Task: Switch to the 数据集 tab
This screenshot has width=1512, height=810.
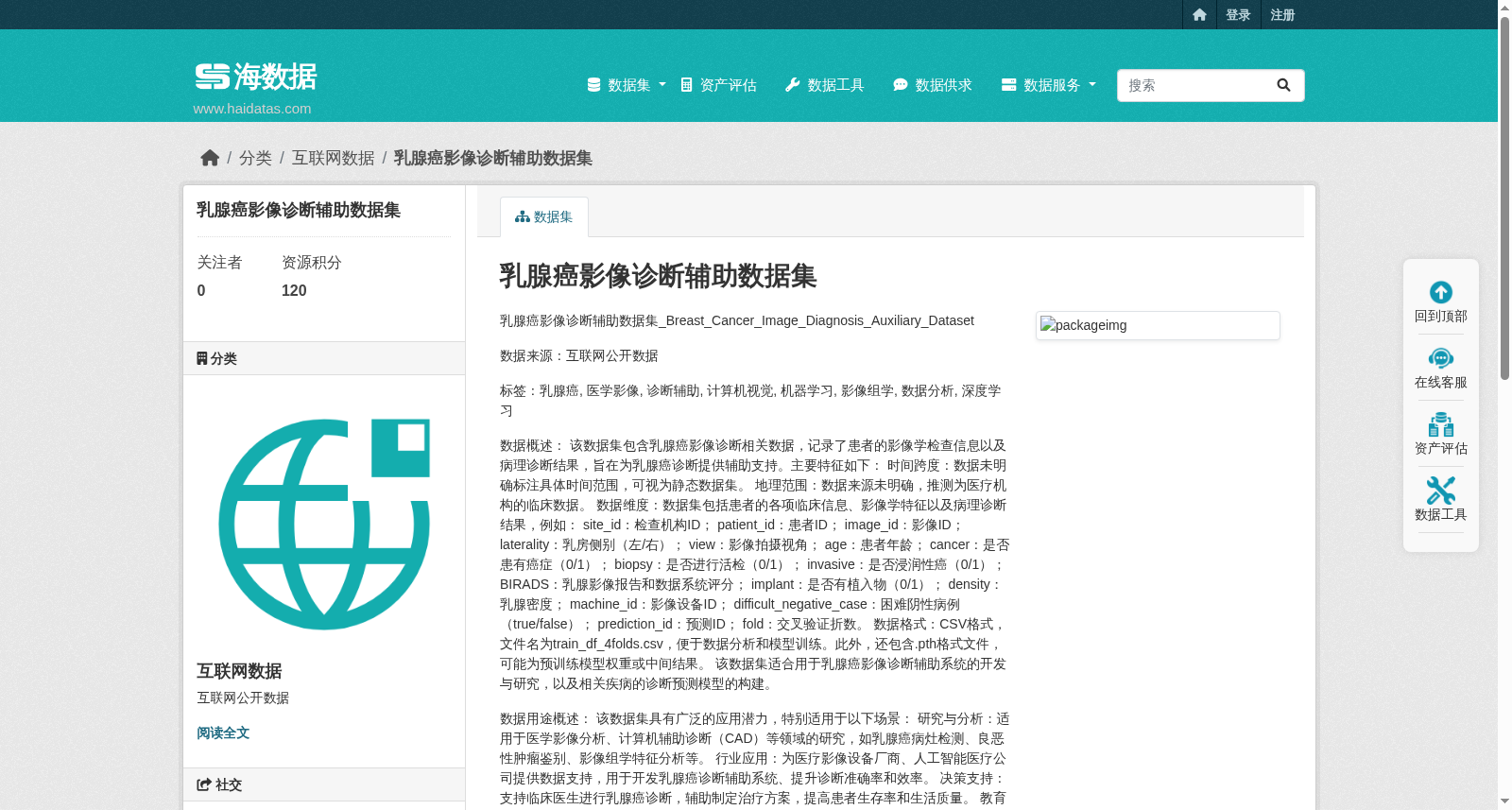Action: coord(544,216)
